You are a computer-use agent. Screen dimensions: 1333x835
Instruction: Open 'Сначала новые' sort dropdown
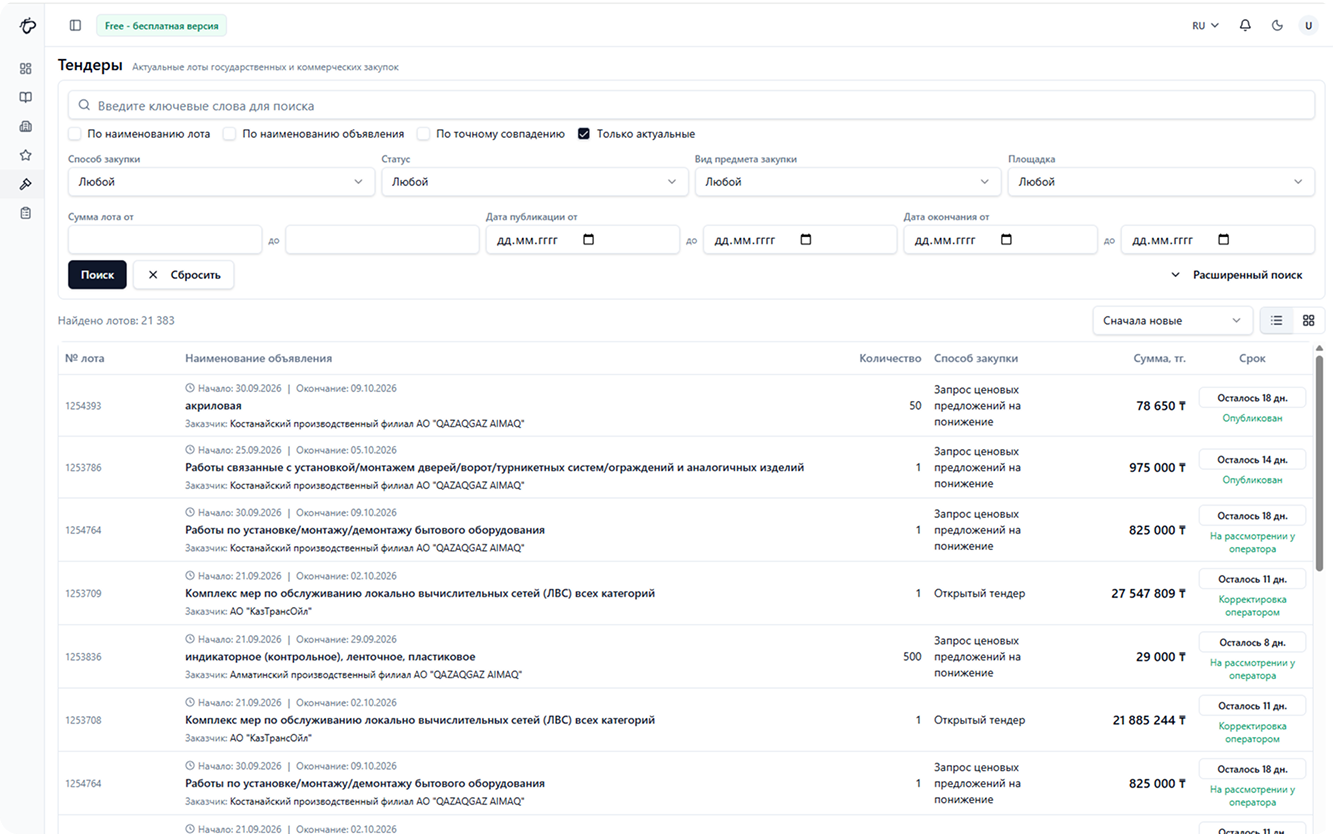pyautogui.click(x=1172, y=321)
